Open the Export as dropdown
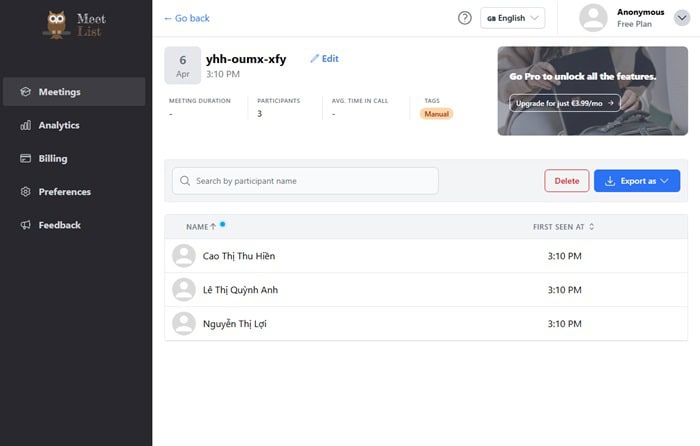Screen dimensions: 700x446 [637, 181]
